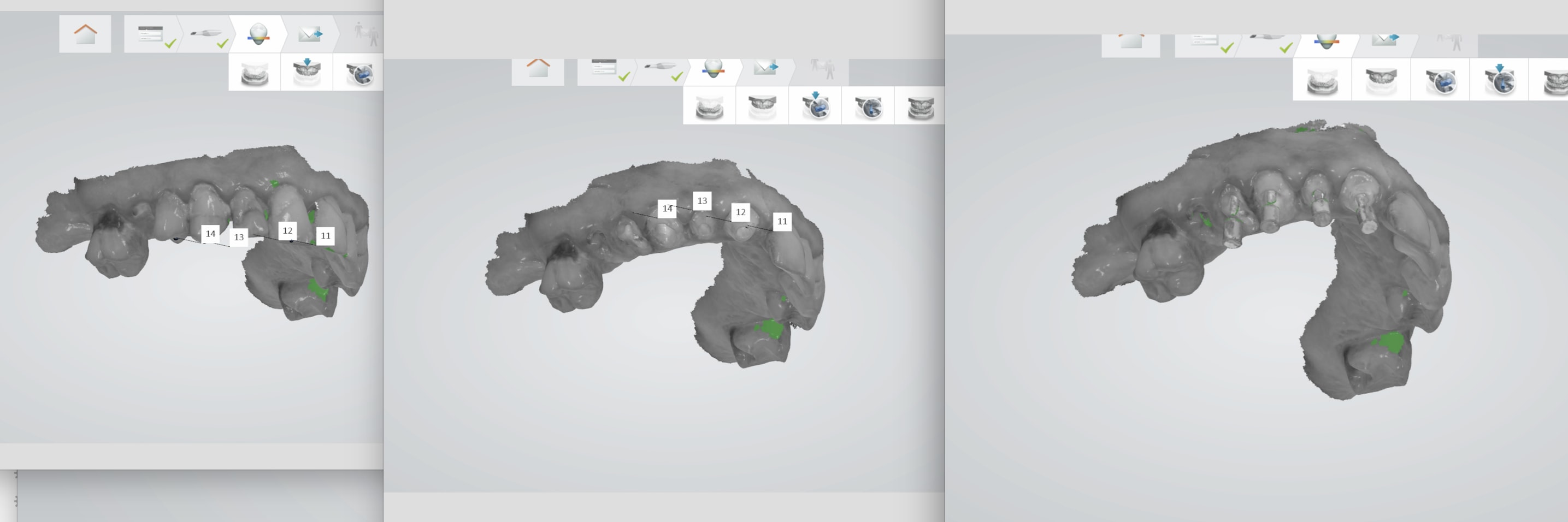Click tooth label 13 in the middle window

pyautogui.click(x=702, y=201)
